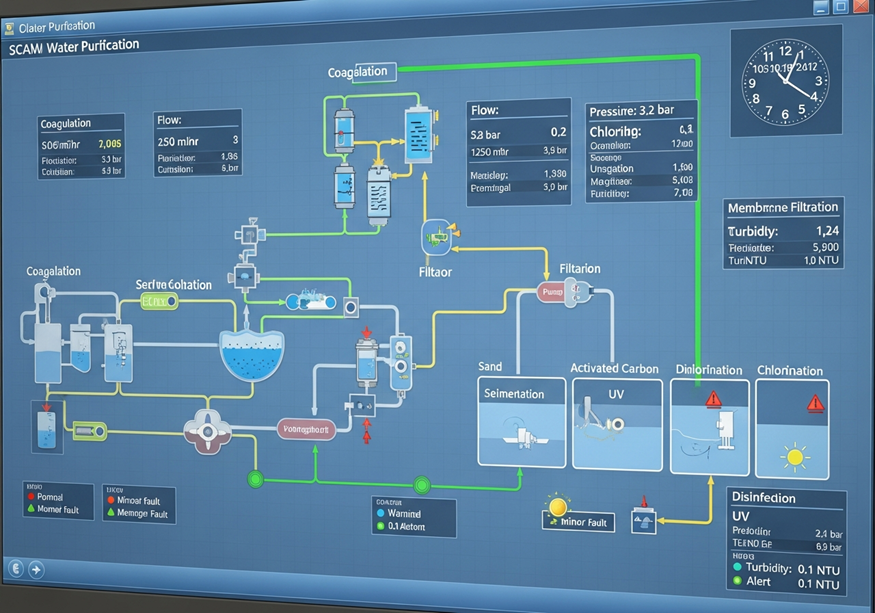Screen dimensions: 875x613
Task: Click the red dot next to Pomal
Action: (31, 496)
